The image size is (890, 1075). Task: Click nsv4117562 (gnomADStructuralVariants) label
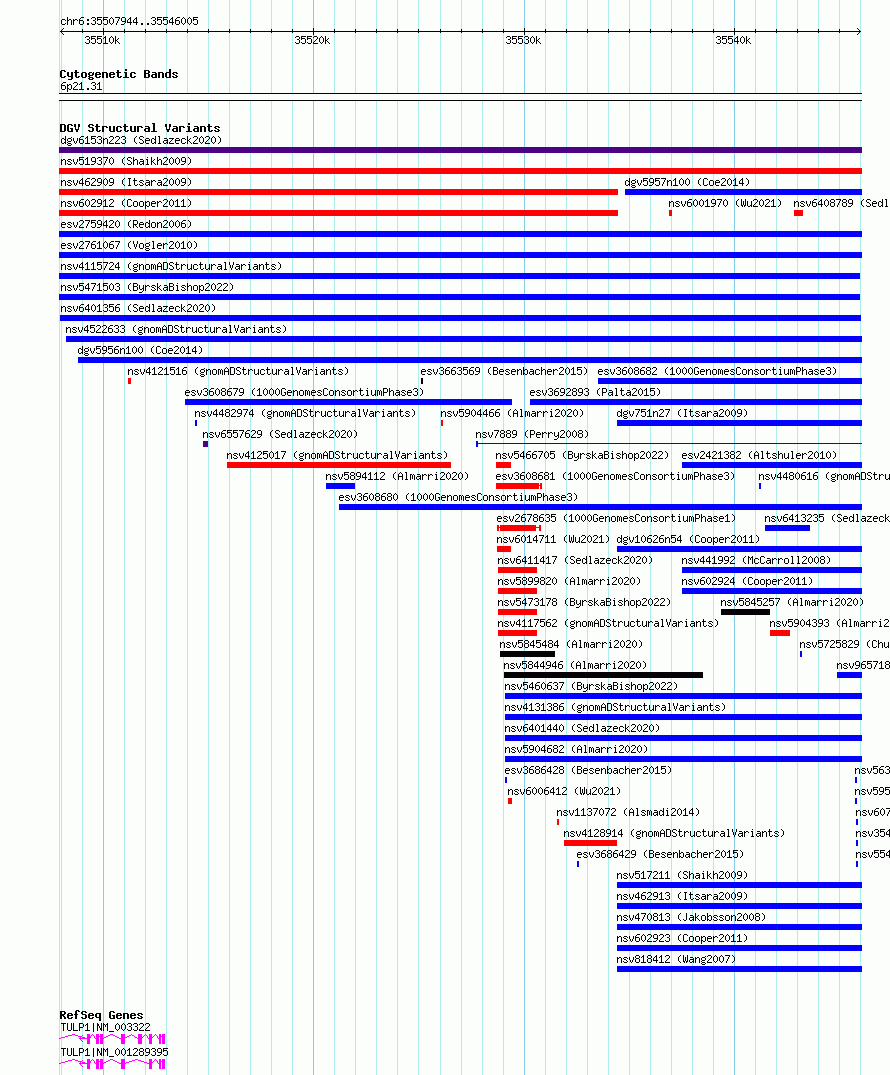(608, 623)
